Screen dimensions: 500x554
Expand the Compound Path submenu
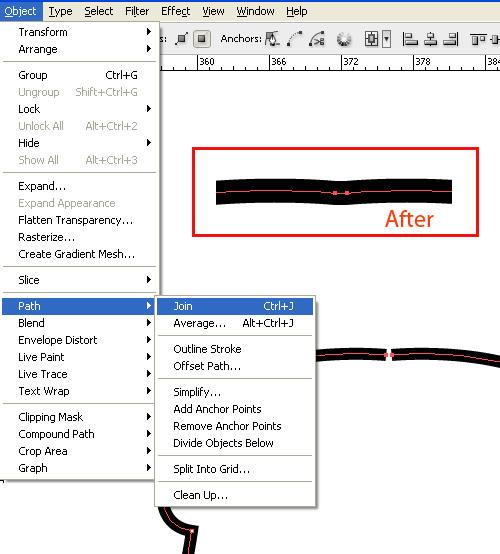tap(78, 434)
